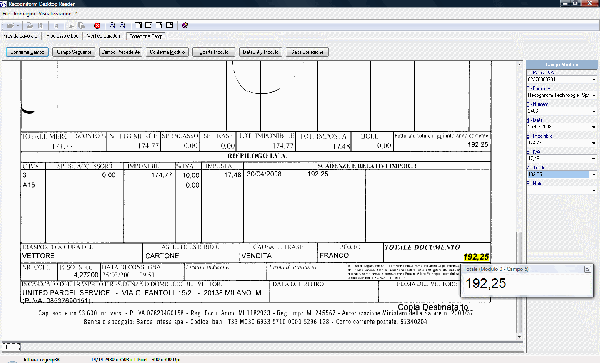Click the 10,00 rate value in the table

(x=191, y=175)
